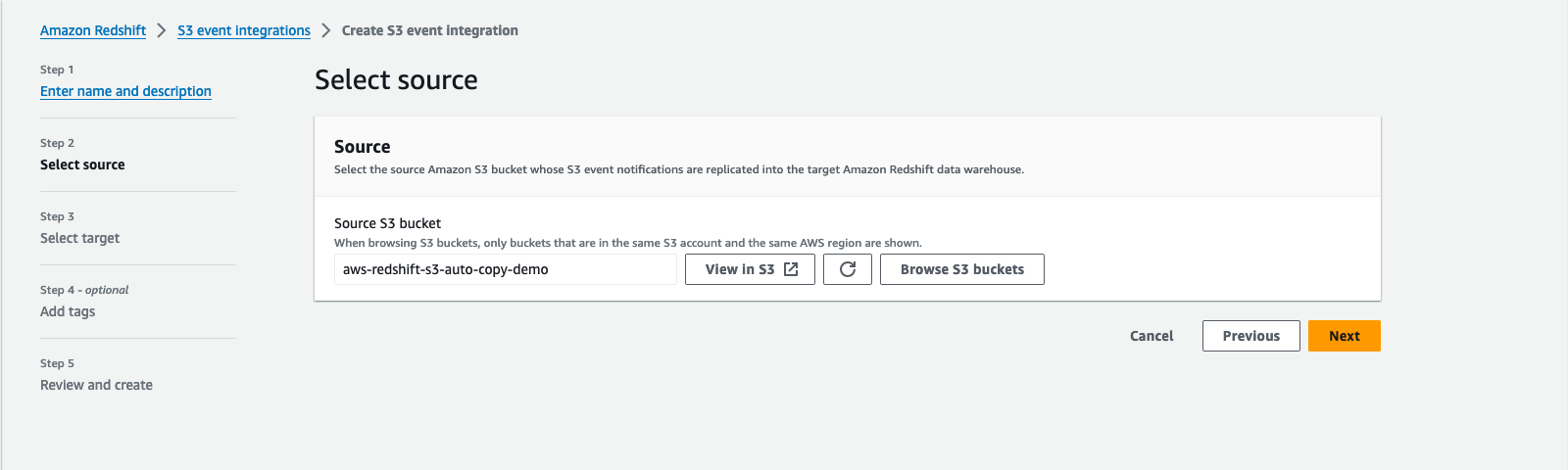
Task: Return to Enter name and description step
Action: coord(125,91)
